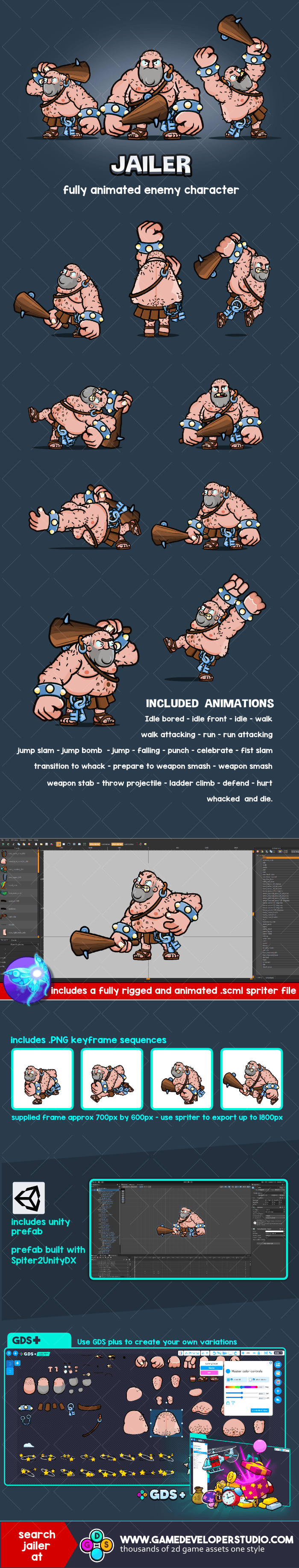Click the GDS three-circle logo beside the website address

point(97,1544)
